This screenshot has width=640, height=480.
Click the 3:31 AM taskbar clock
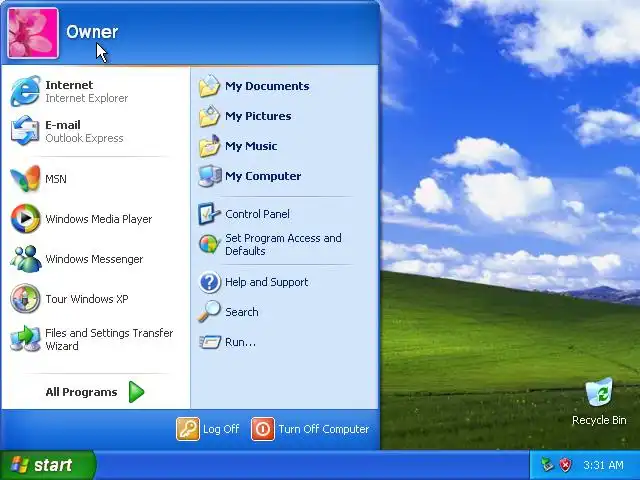[603, 465]
